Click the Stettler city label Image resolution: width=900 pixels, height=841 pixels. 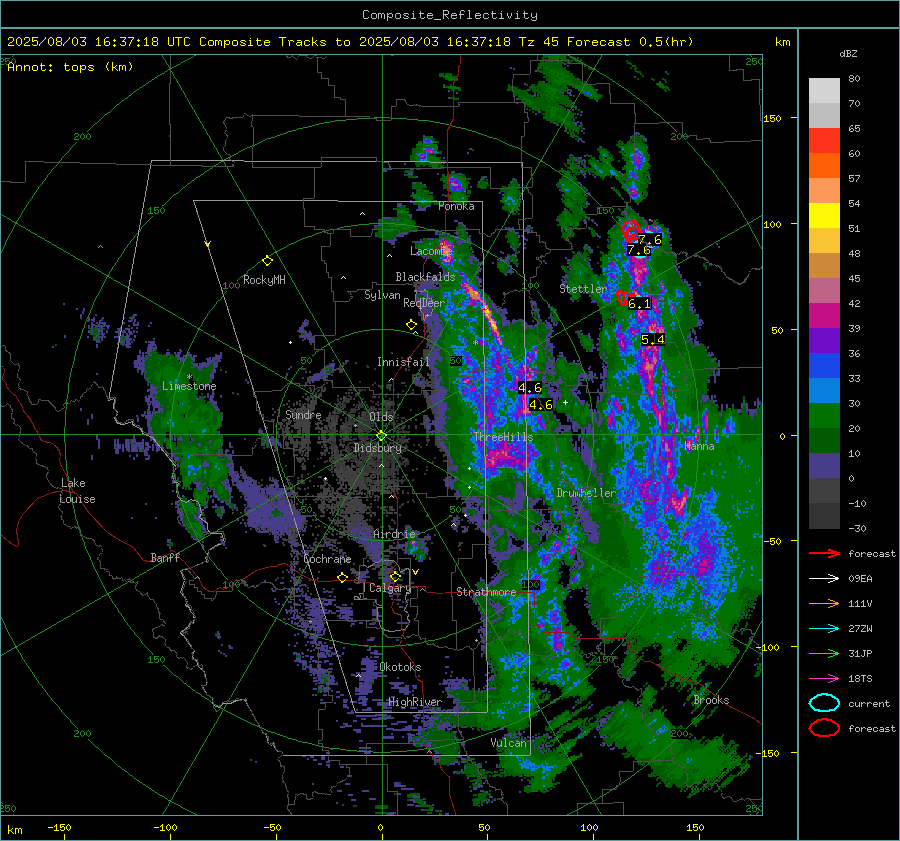tap(583, 289)
